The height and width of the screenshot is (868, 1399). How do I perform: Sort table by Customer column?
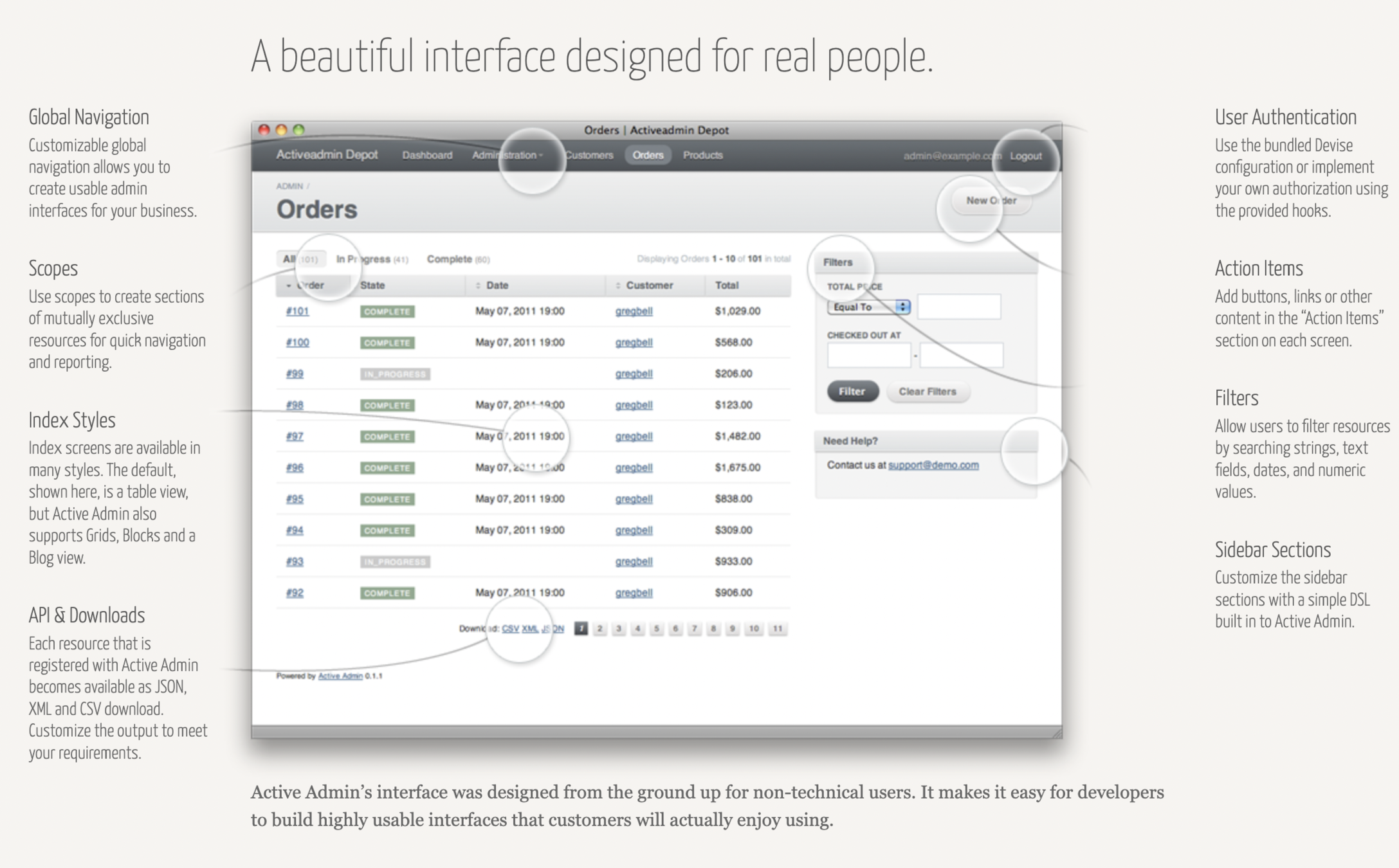coord(648,285)
